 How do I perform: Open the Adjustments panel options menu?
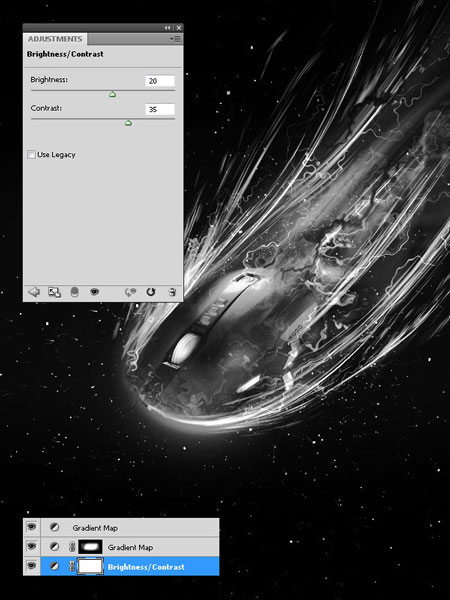(176, 39)
